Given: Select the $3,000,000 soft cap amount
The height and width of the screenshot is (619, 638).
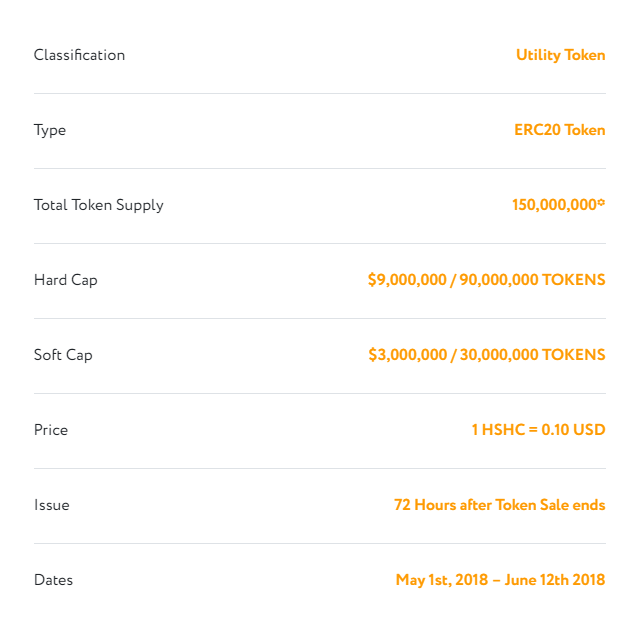Looking at the screenshot, I should (407, 355).
